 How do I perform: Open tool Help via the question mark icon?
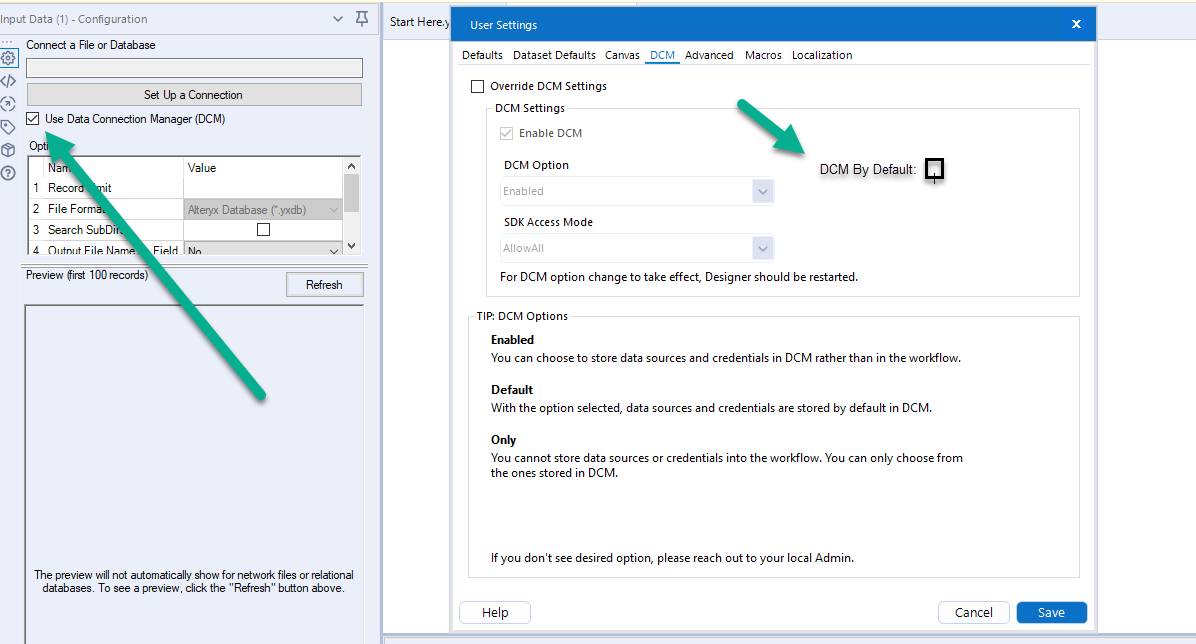click(8, 170)
